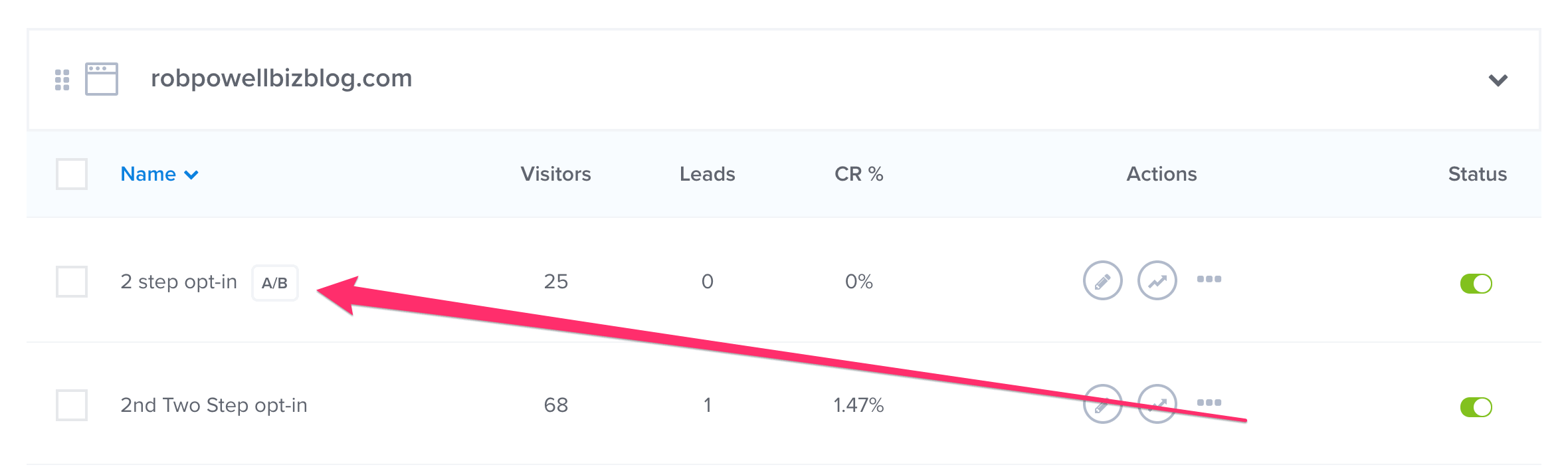Open the 2nd Two Step opt-in campaign
Screen dimensions: 1568x469
pos(213,405)
